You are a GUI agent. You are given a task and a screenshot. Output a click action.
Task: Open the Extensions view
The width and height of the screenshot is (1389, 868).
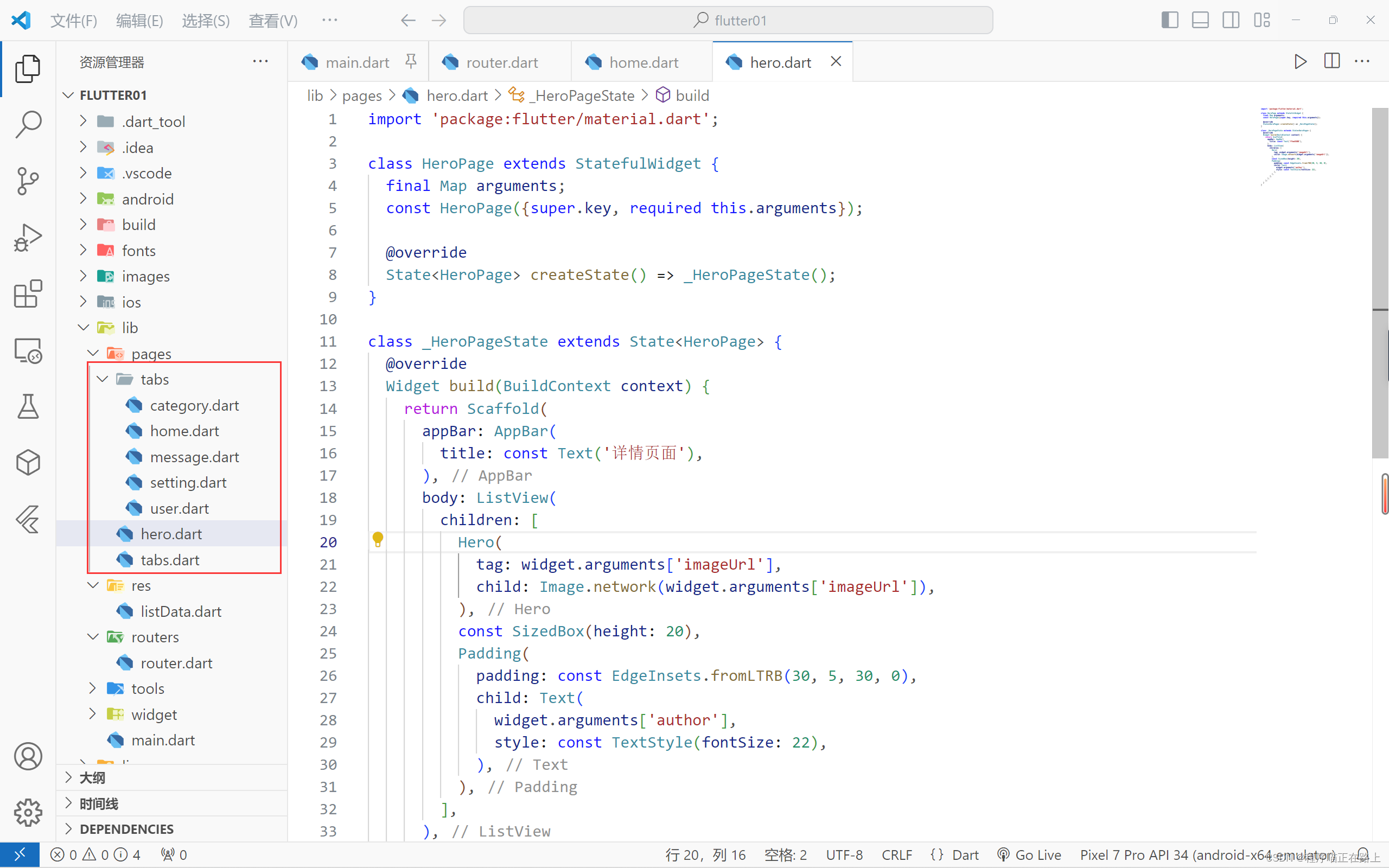coord(28,294)
